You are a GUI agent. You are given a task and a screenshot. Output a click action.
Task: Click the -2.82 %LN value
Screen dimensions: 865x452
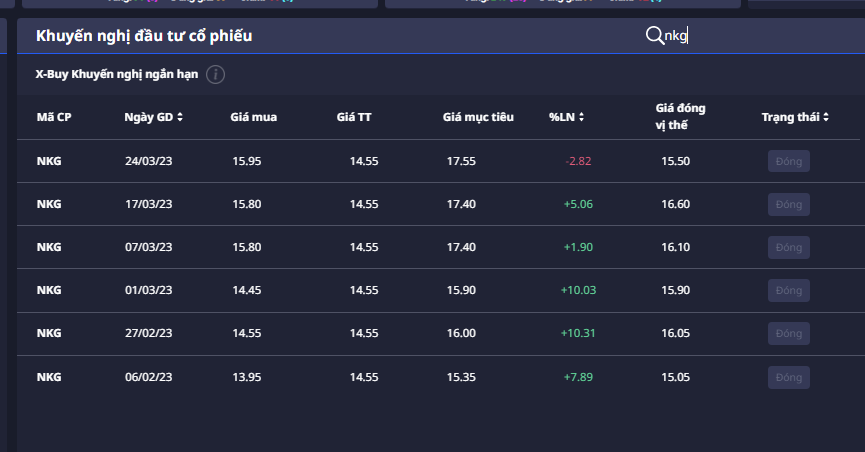click(578, 161)
